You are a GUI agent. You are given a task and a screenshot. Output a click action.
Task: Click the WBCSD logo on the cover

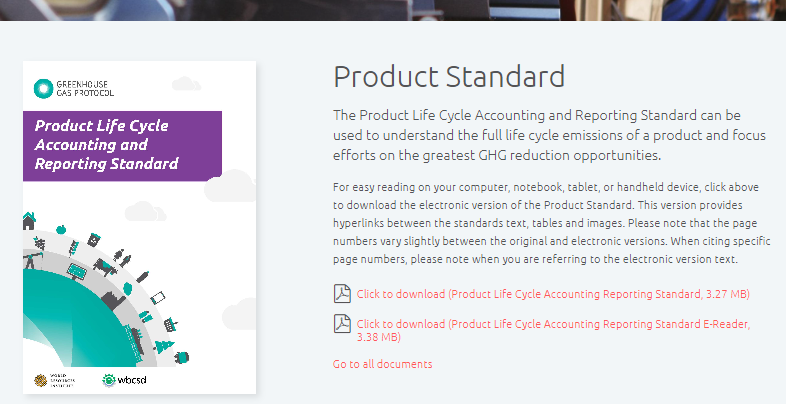pos(111,380)
